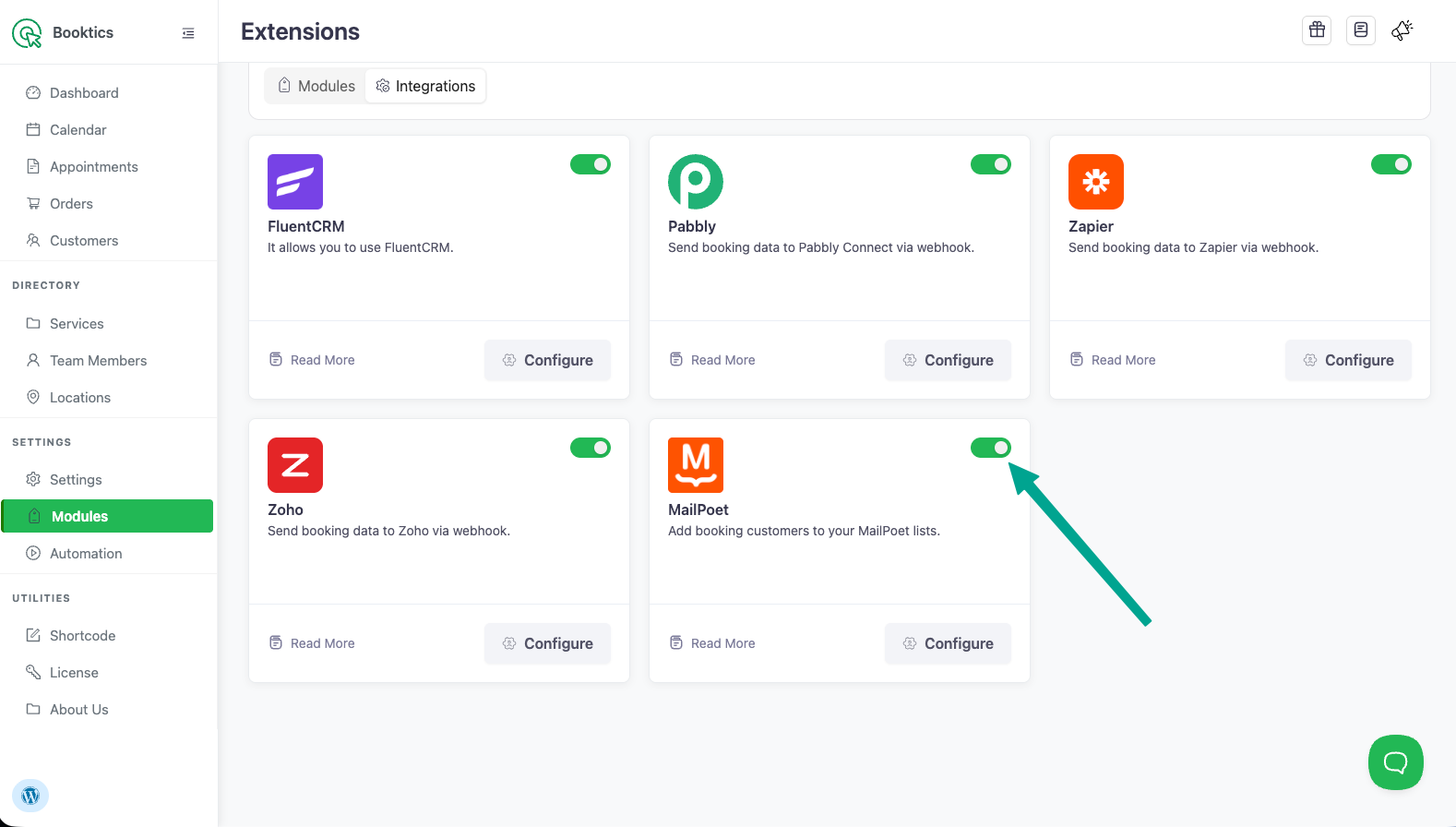The width and height of the screenshot is (1456, 827).
Task: Click the Booktics logo icon
Action: pos(27,33)
